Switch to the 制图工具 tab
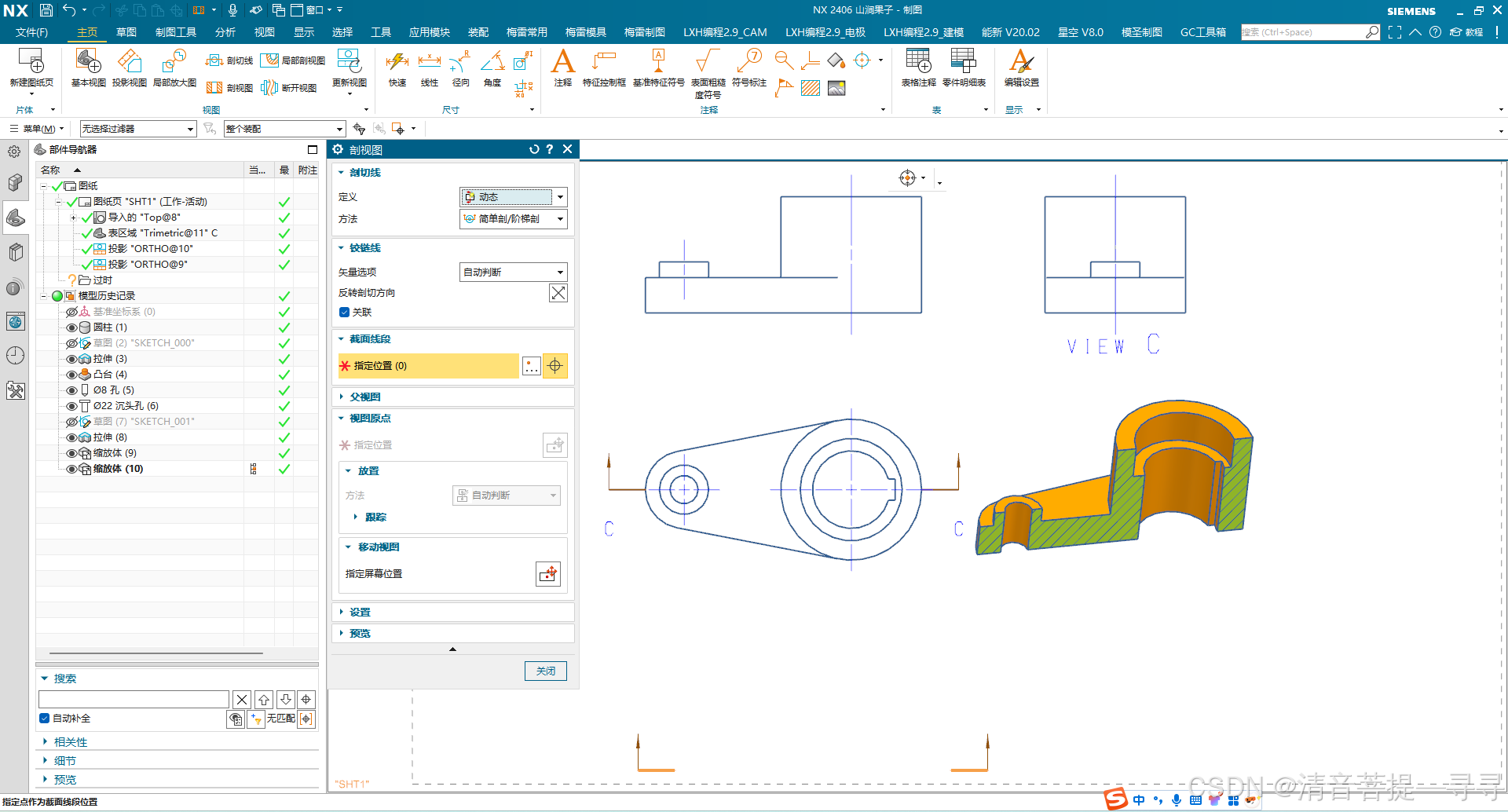 click(x=176, y=32)
